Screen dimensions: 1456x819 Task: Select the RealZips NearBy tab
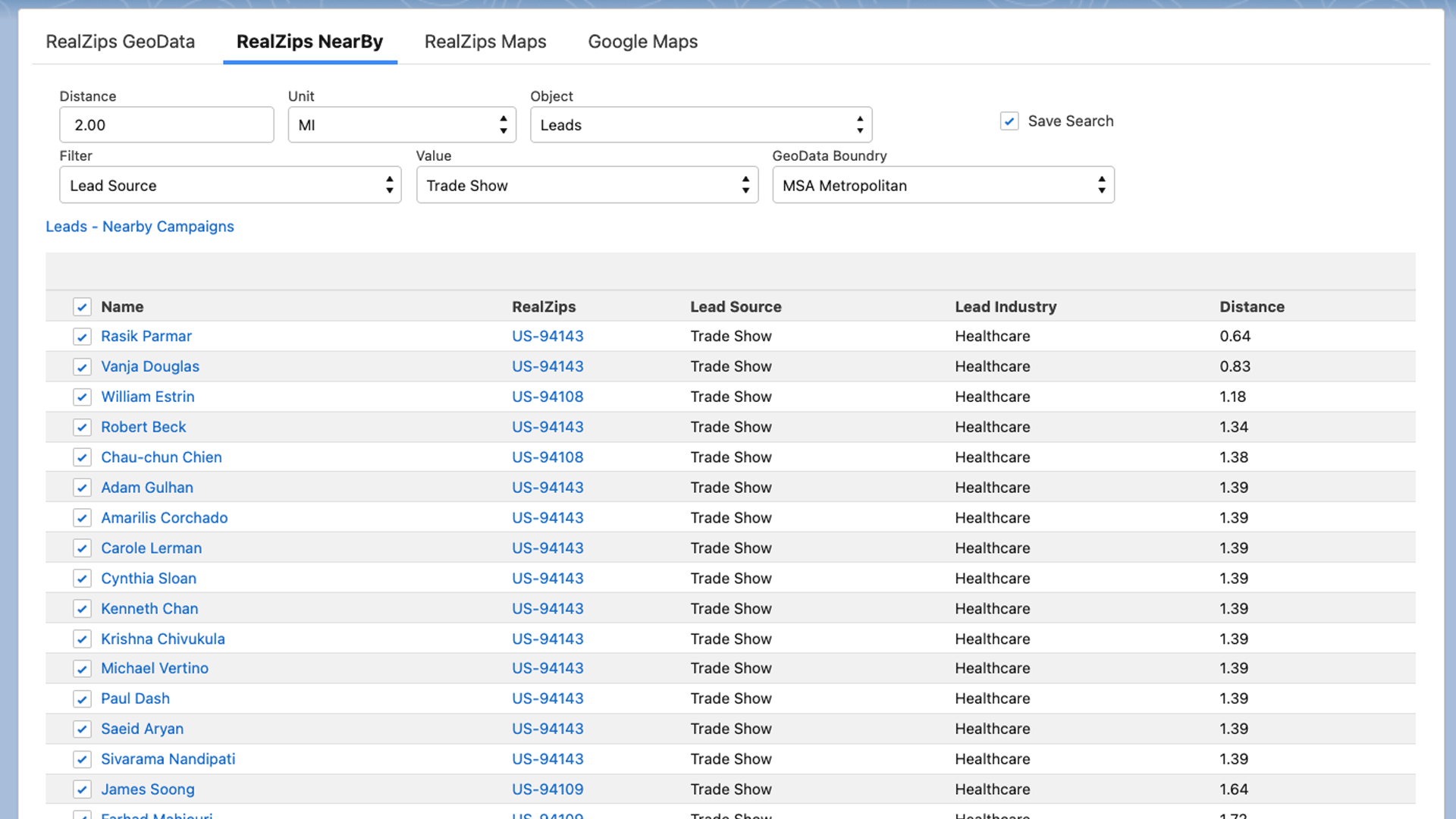[x=309, y=42]
